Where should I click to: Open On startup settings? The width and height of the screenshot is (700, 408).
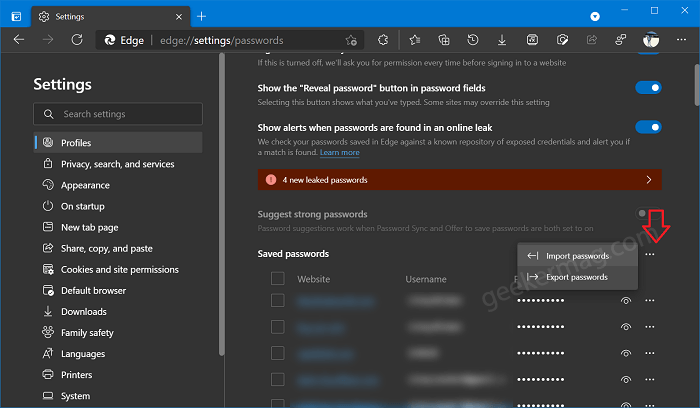pos(118,206)
